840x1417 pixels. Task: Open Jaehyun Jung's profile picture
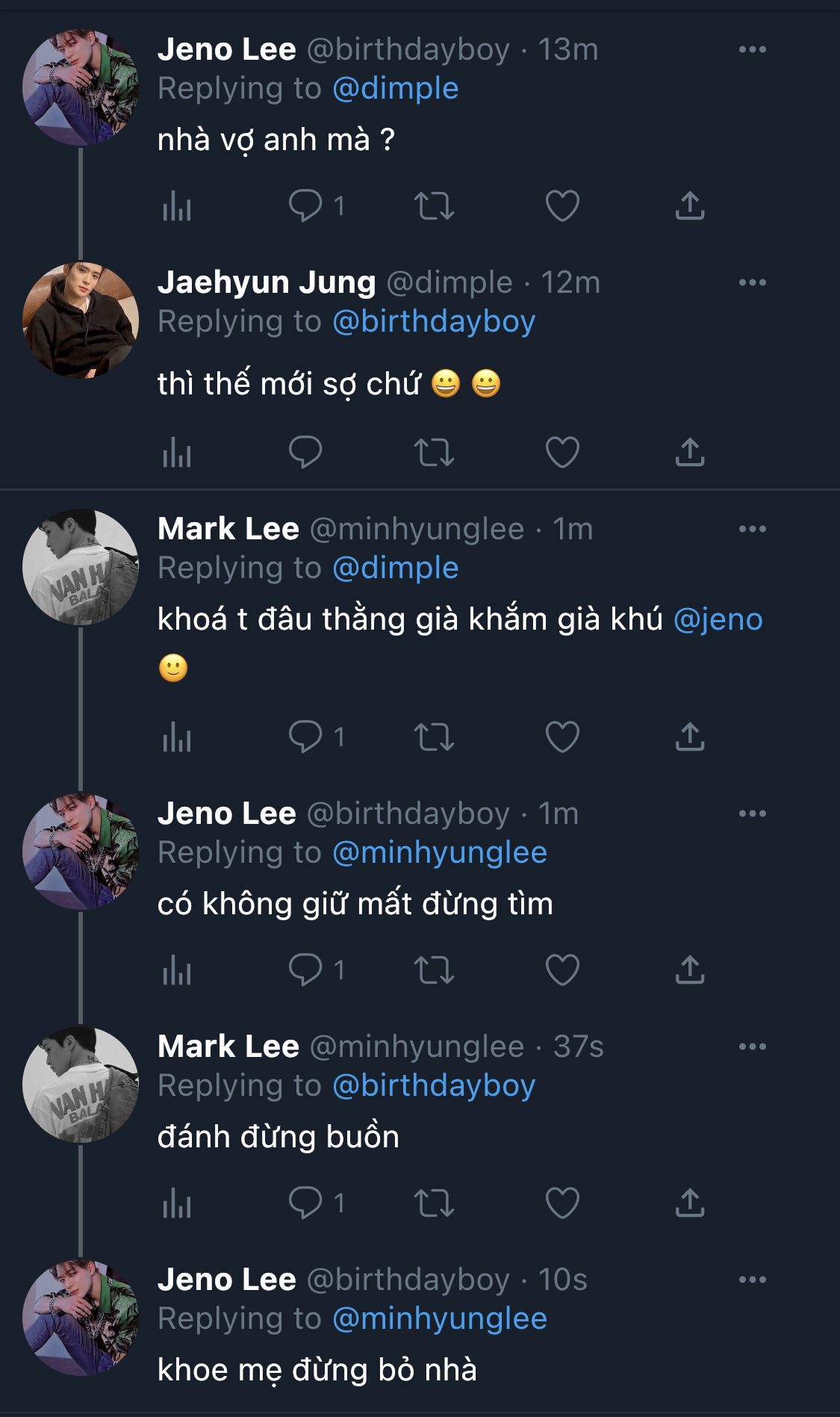81,320
